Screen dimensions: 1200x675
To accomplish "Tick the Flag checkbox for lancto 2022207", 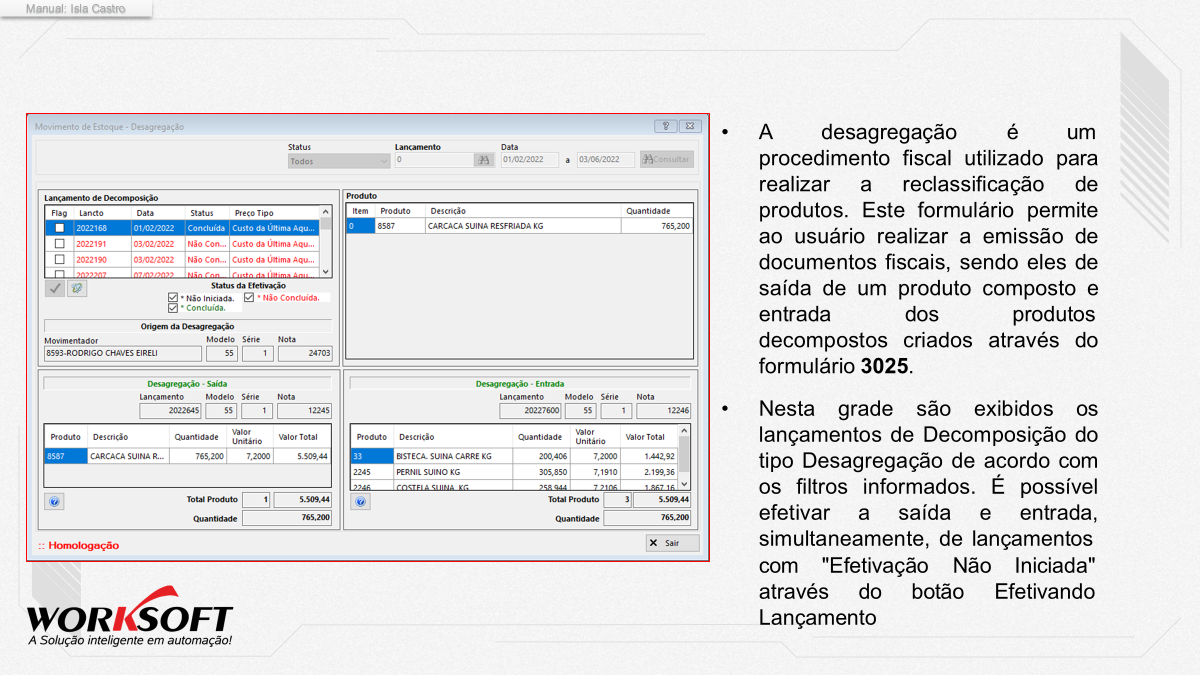I will pos(59,274).
